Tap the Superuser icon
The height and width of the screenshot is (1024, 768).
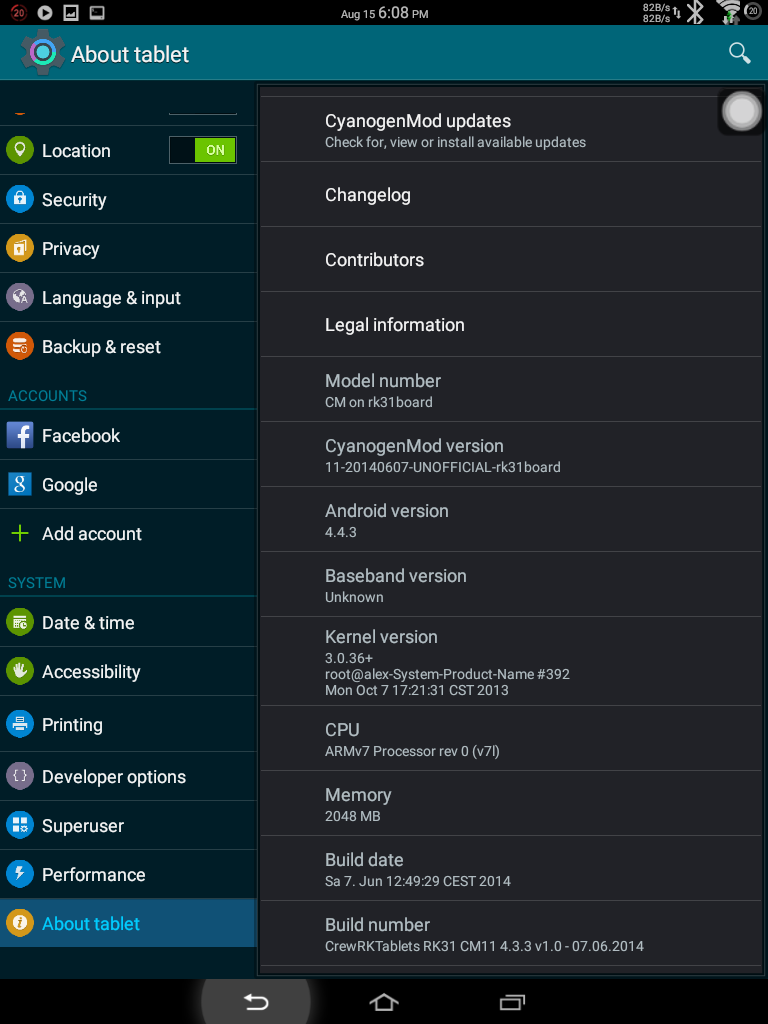click(x=20, y=825)
